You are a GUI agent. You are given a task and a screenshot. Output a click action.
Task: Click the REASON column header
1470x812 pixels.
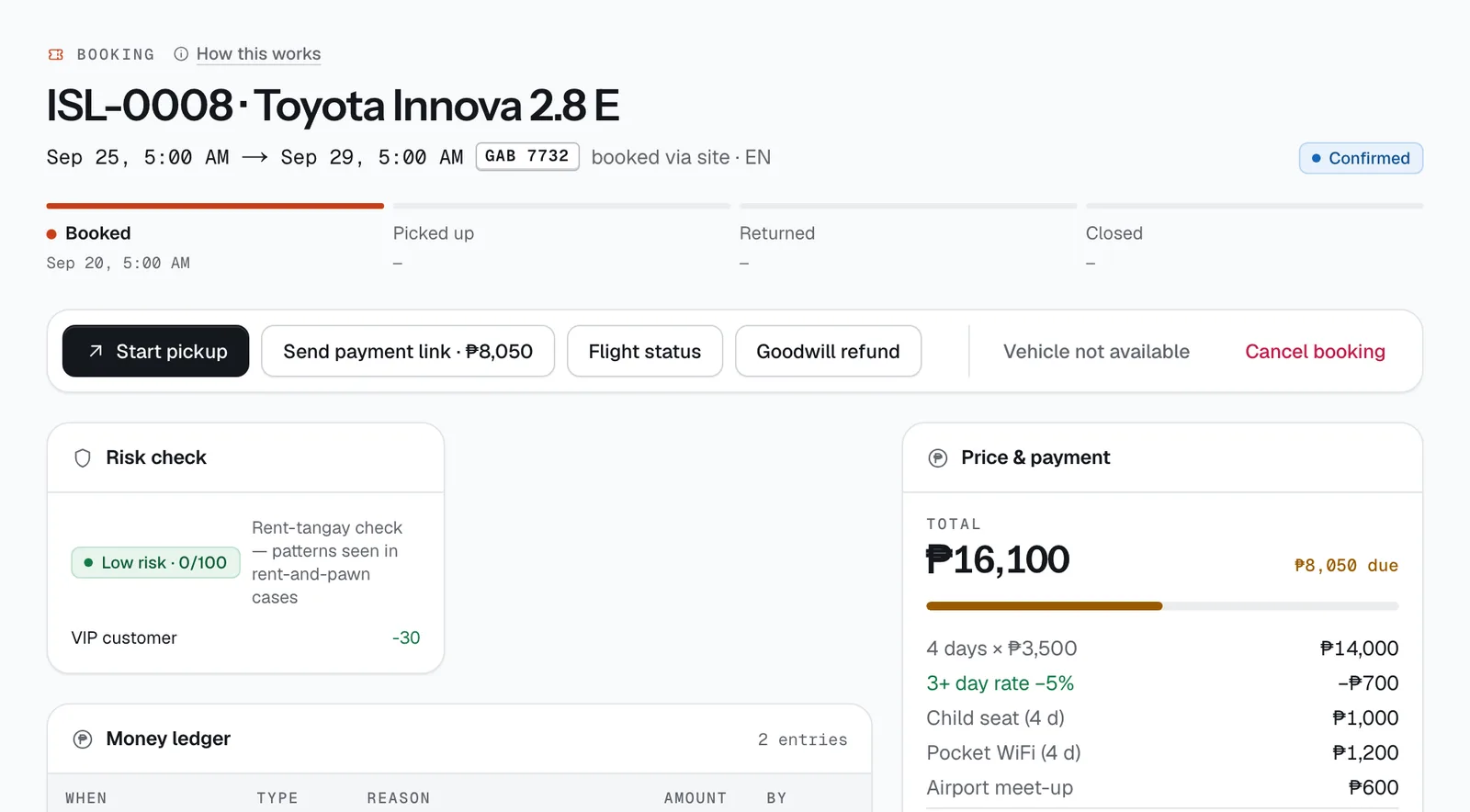(x=399, y=798)
